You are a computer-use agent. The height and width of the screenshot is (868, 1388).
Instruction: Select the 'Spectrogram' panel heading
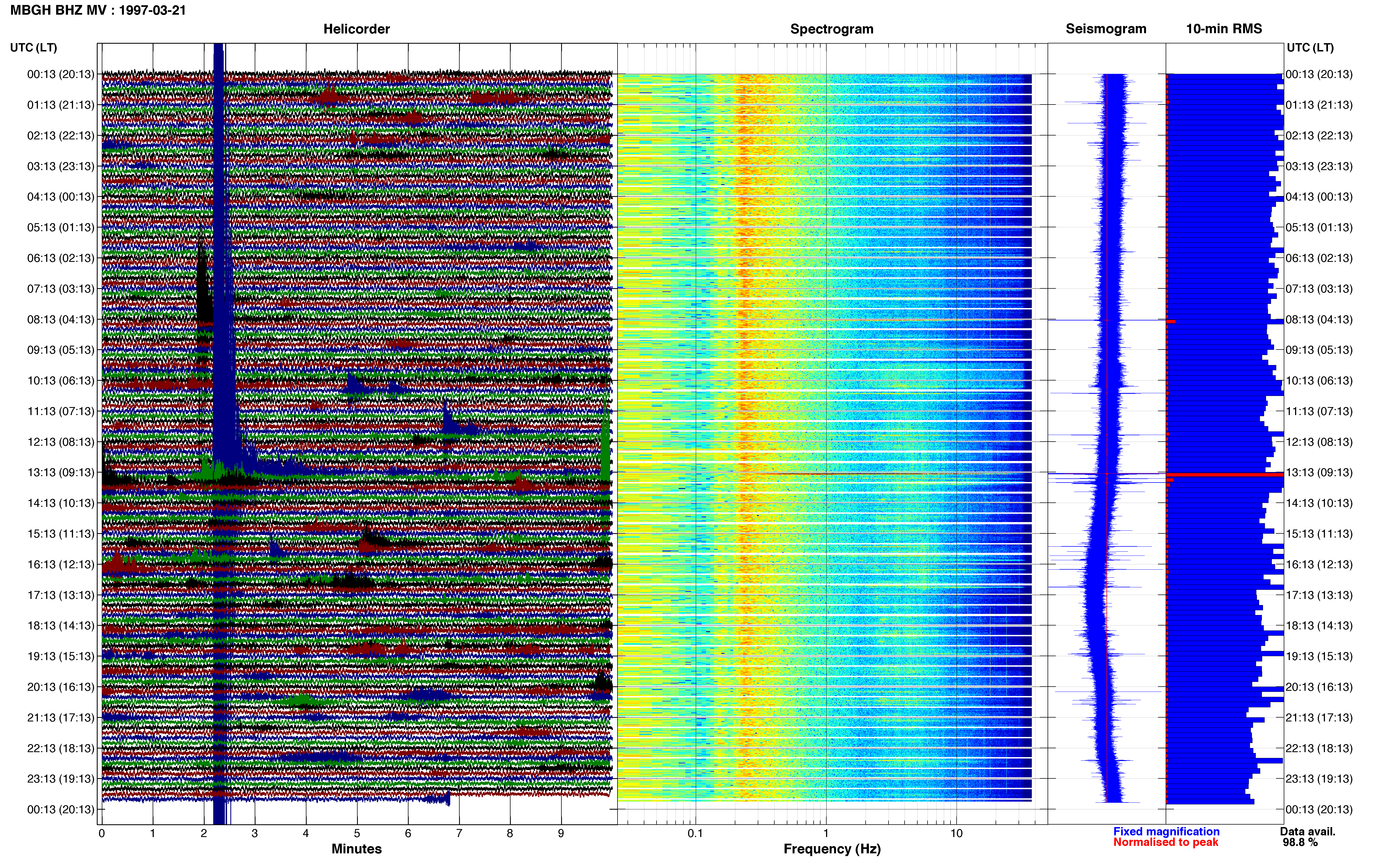(832, 29)
